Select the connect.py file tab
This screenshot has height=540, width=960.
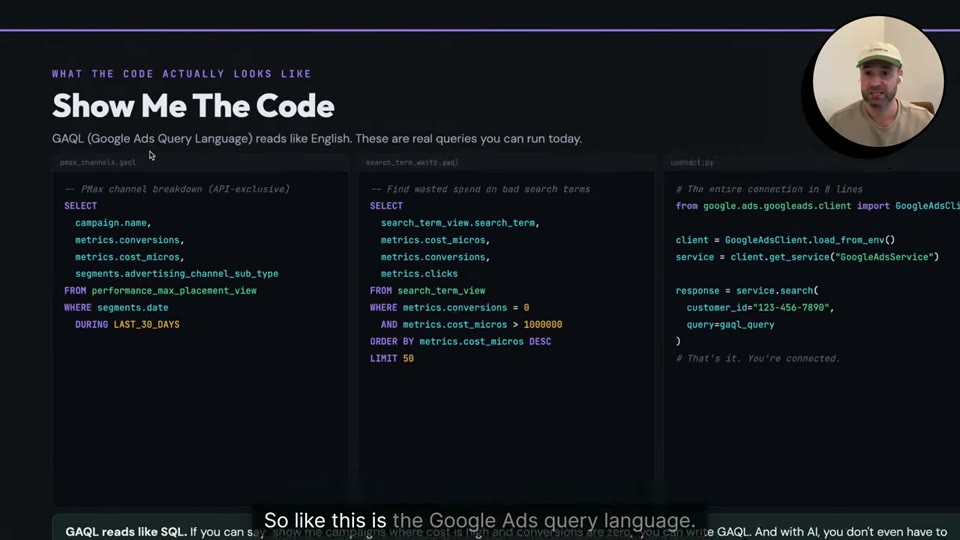coord(692,162)
